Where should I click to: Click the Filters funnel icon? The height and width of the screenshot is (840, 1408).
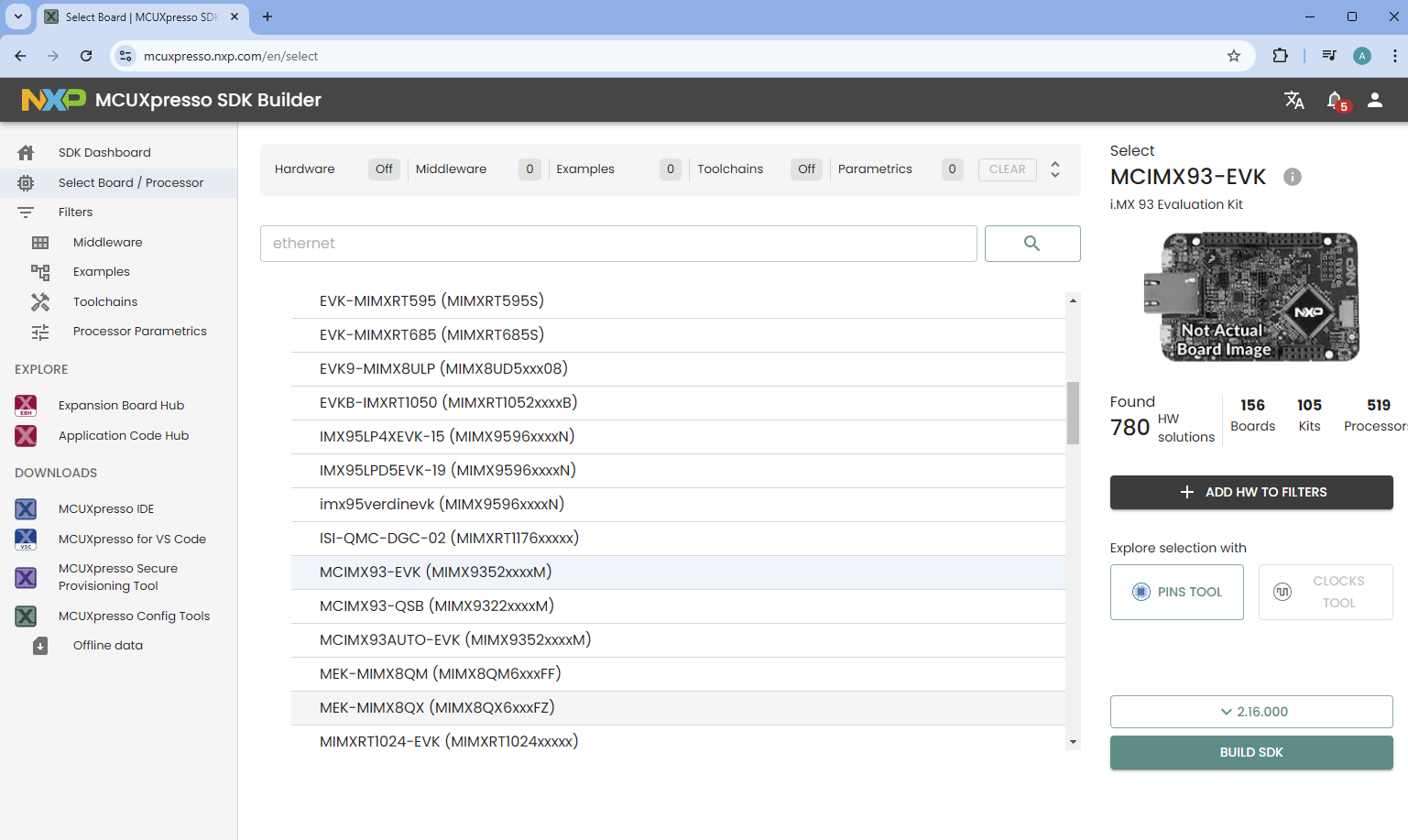pos(26,212)
